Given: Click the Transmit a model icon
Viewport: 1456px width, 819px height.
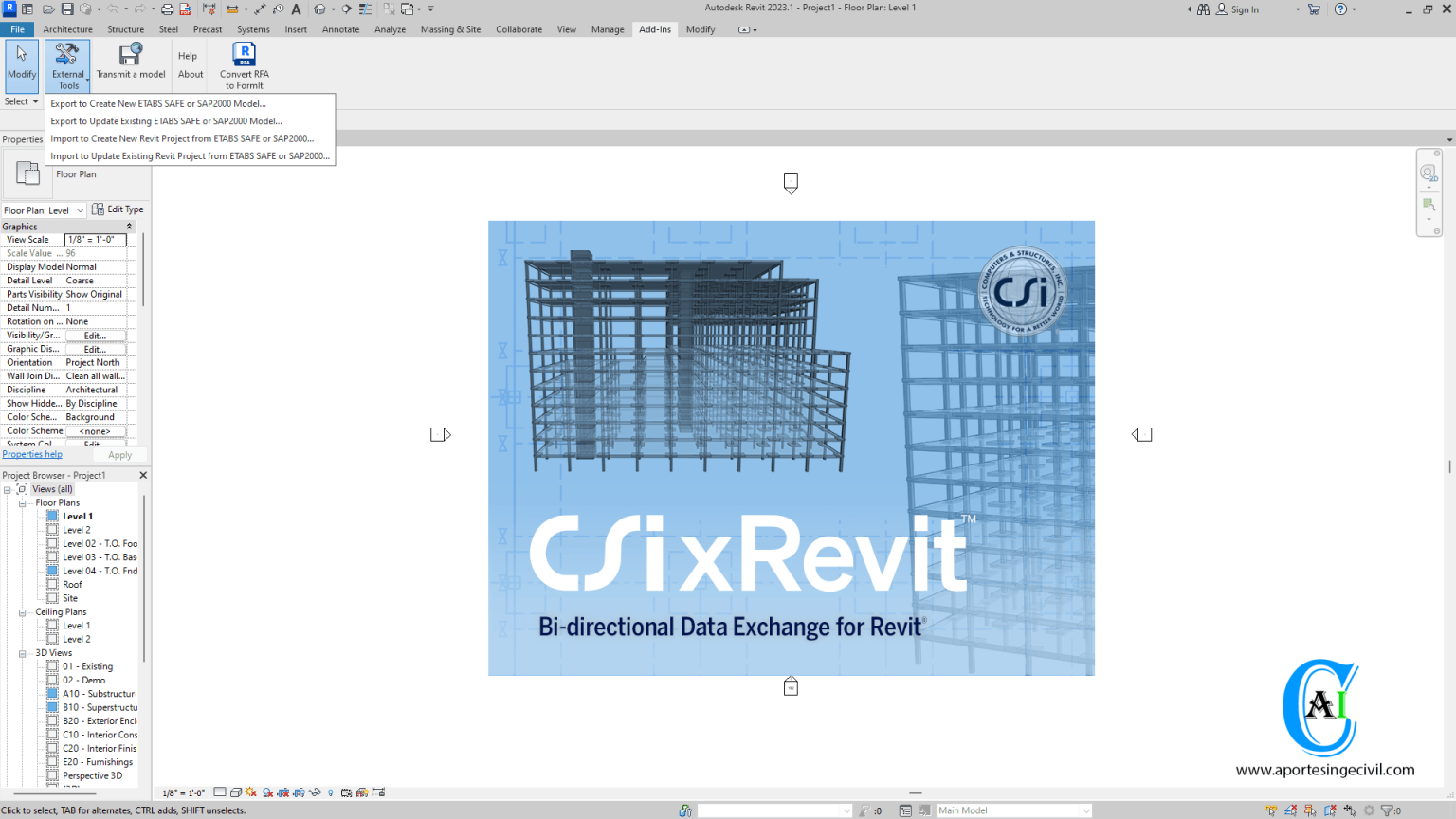Looking at the screenshot, I should [131, 54].
